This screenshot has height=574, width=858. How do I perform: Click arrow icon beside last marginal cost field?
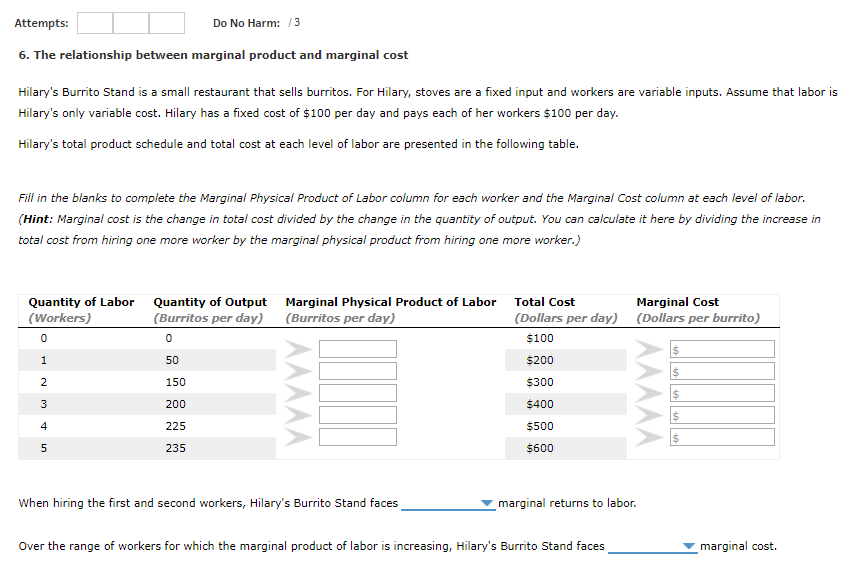tap(648, 437)
